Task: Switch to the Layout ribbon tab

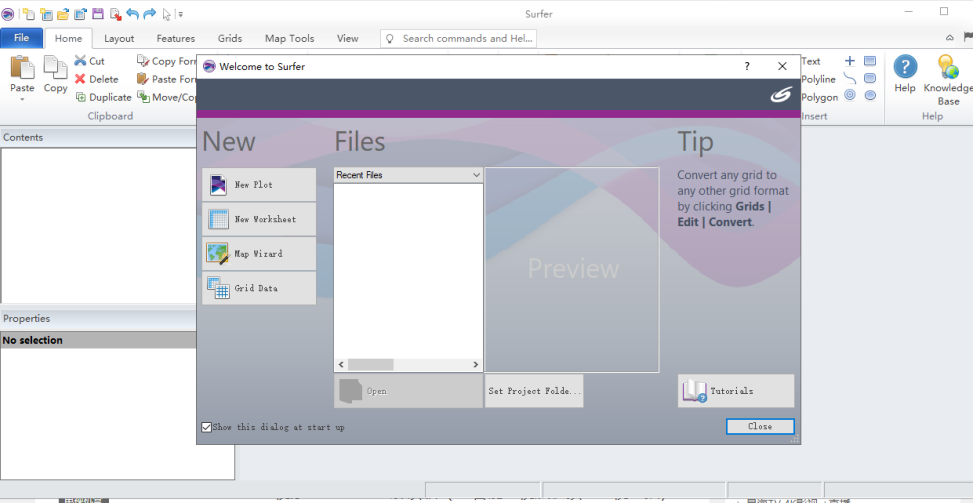Action: (x=119, y=38)
